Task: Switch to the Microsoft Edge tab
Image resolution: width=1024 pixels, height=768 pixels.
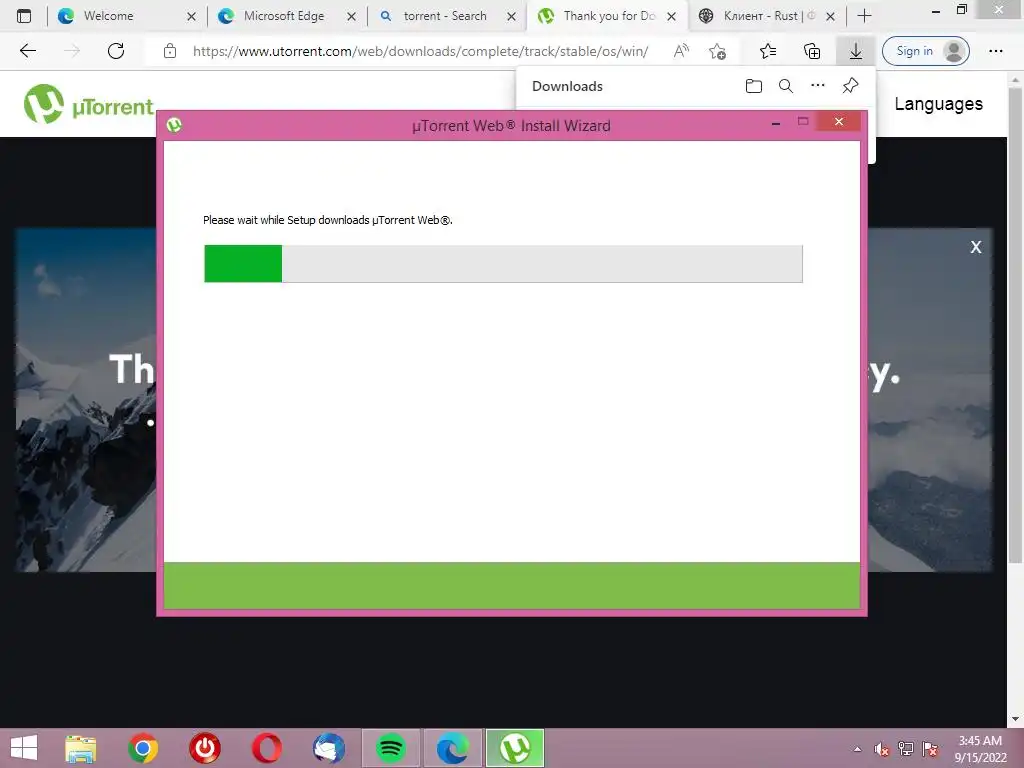Action: [x=283, y=16]
